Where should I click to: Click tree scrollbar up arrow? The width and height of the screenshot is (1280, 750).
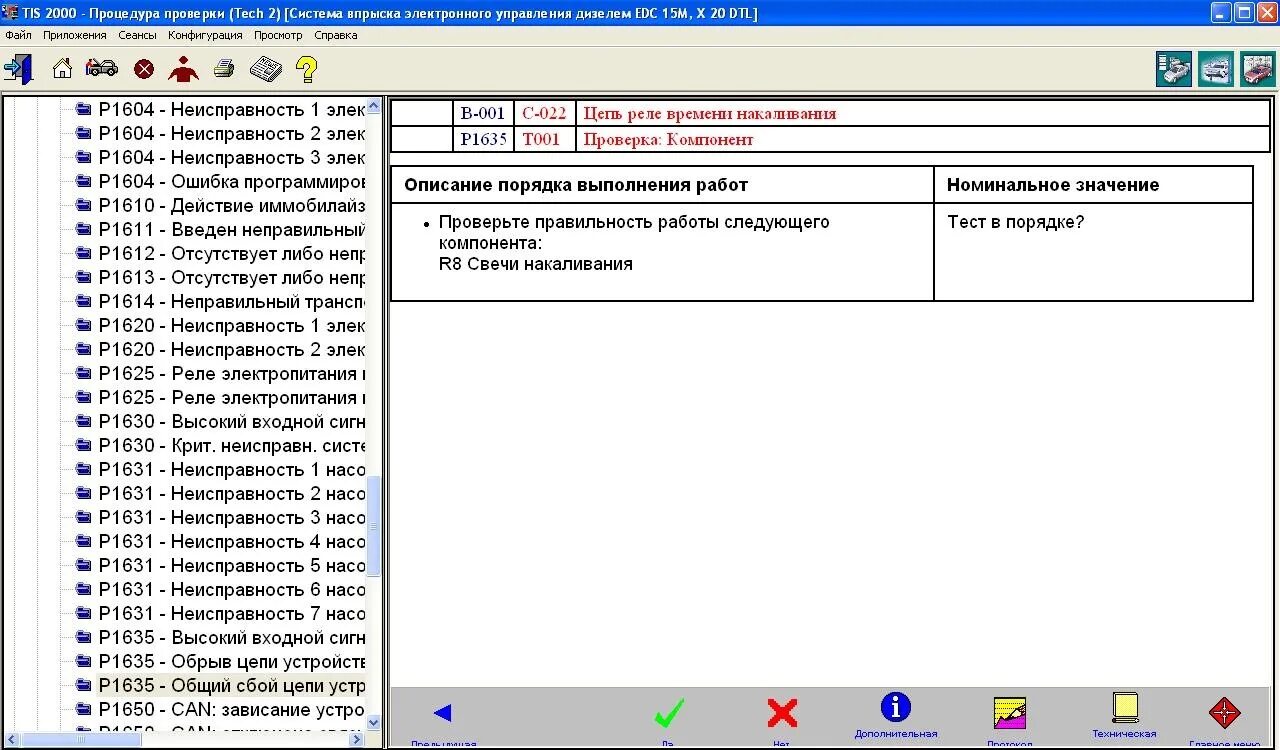(374, 105)
